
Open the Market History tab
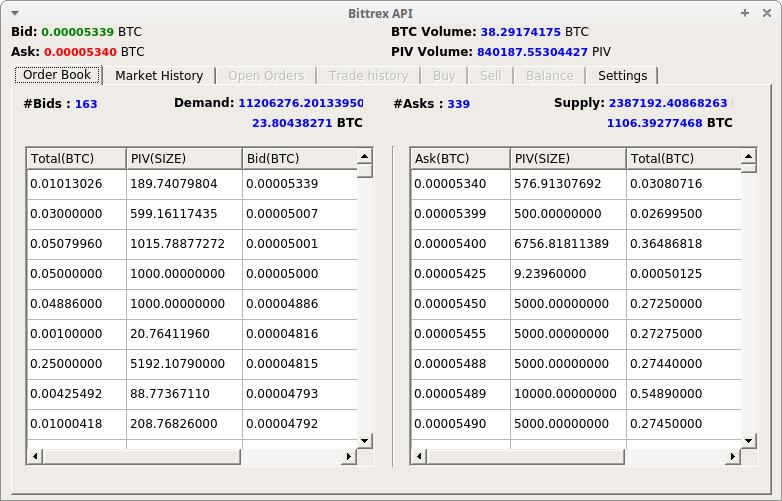[159, 76]
